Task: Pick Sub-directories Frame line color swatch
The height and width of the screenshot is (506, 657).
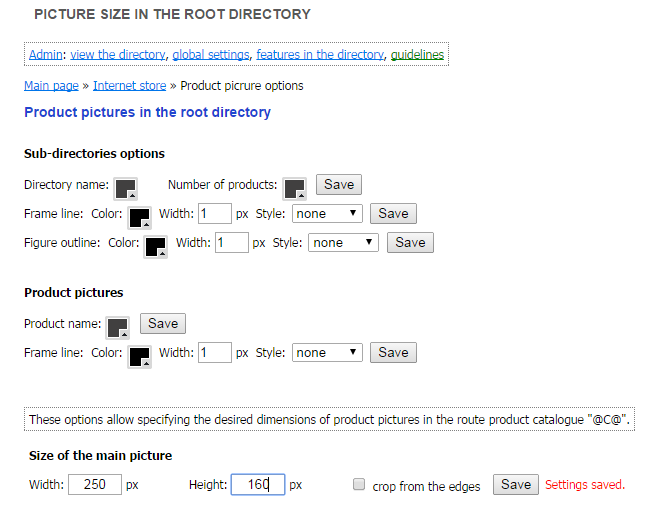Action: point(140,218)
